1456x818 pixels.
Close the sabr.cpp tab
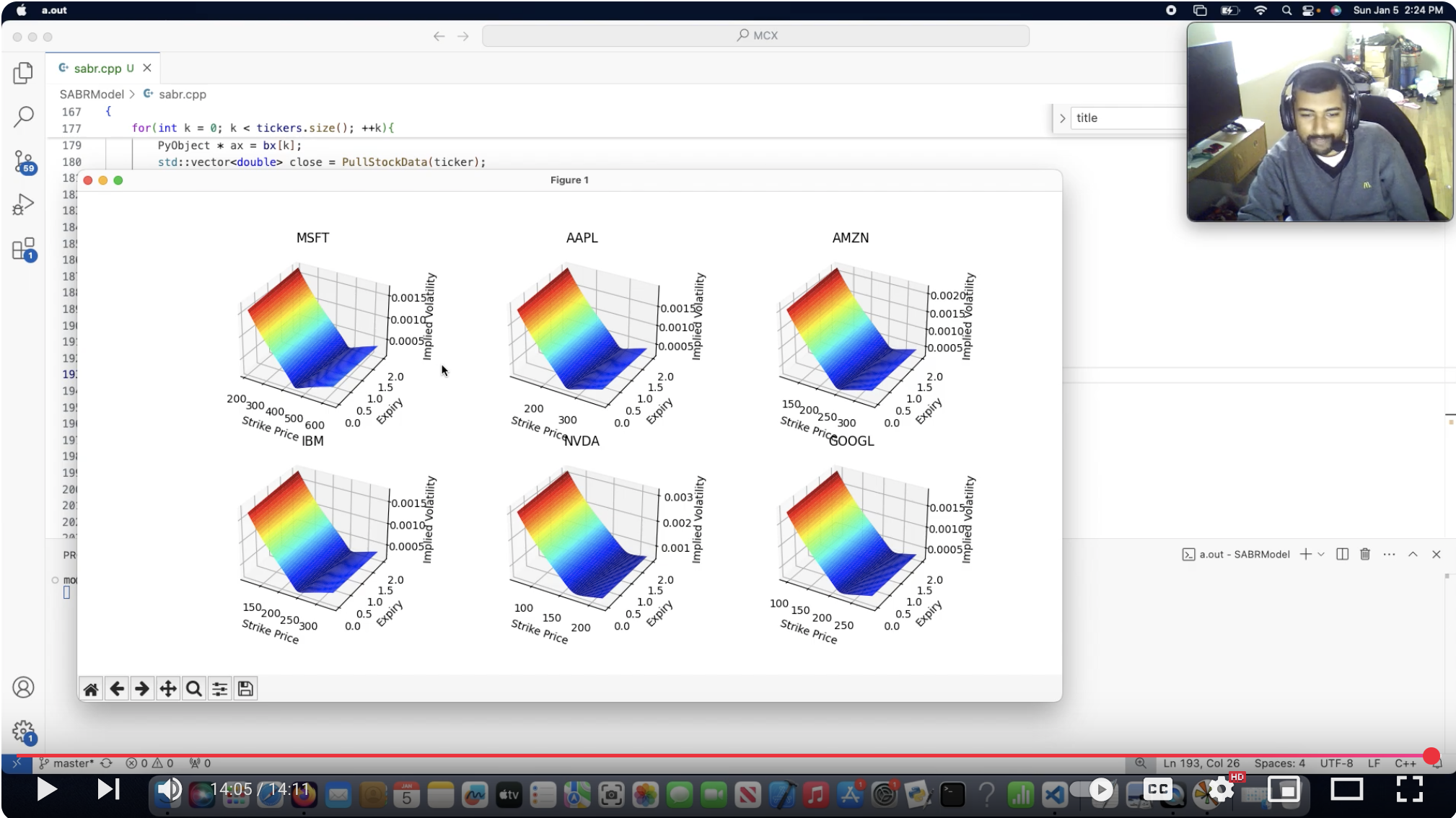pyautogui.click(x=147, y=68)
